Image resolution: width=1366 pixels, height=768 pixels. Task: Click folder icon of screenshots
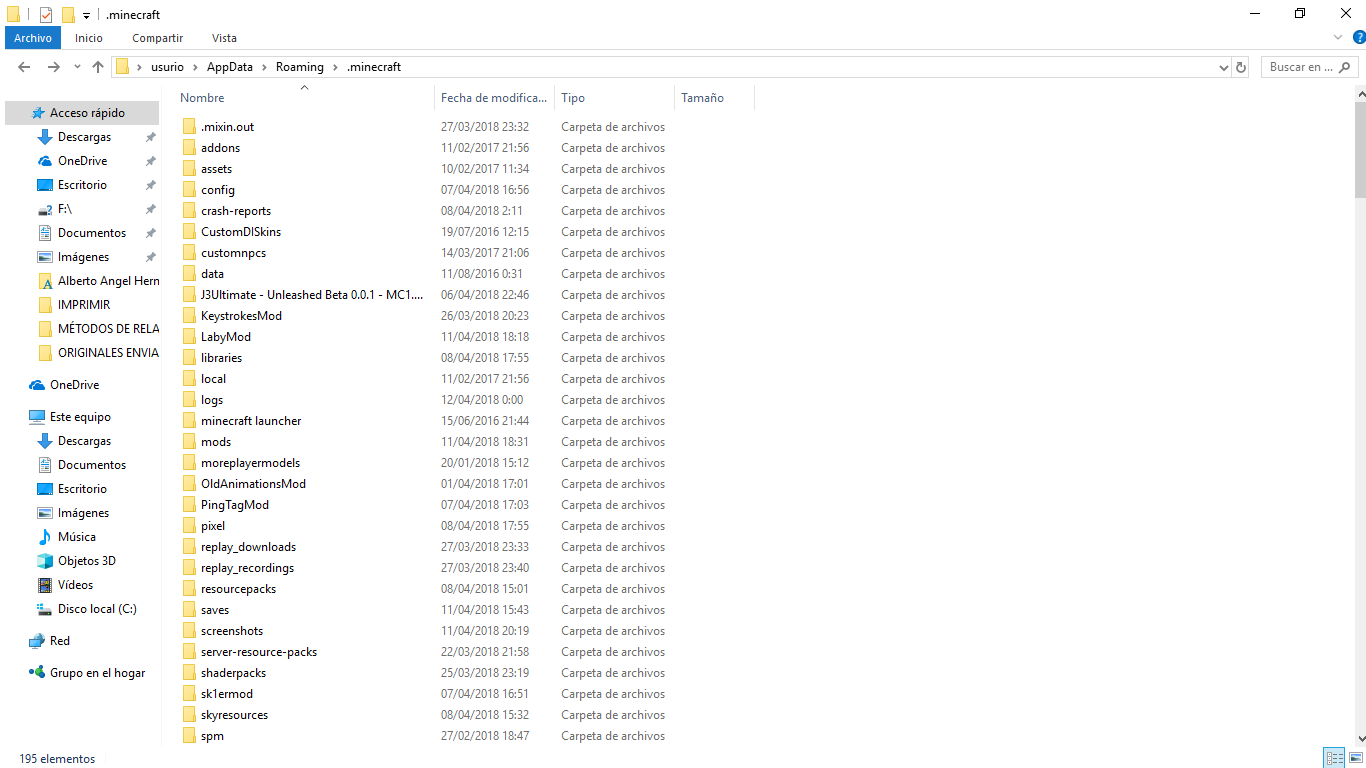[190, 631]
